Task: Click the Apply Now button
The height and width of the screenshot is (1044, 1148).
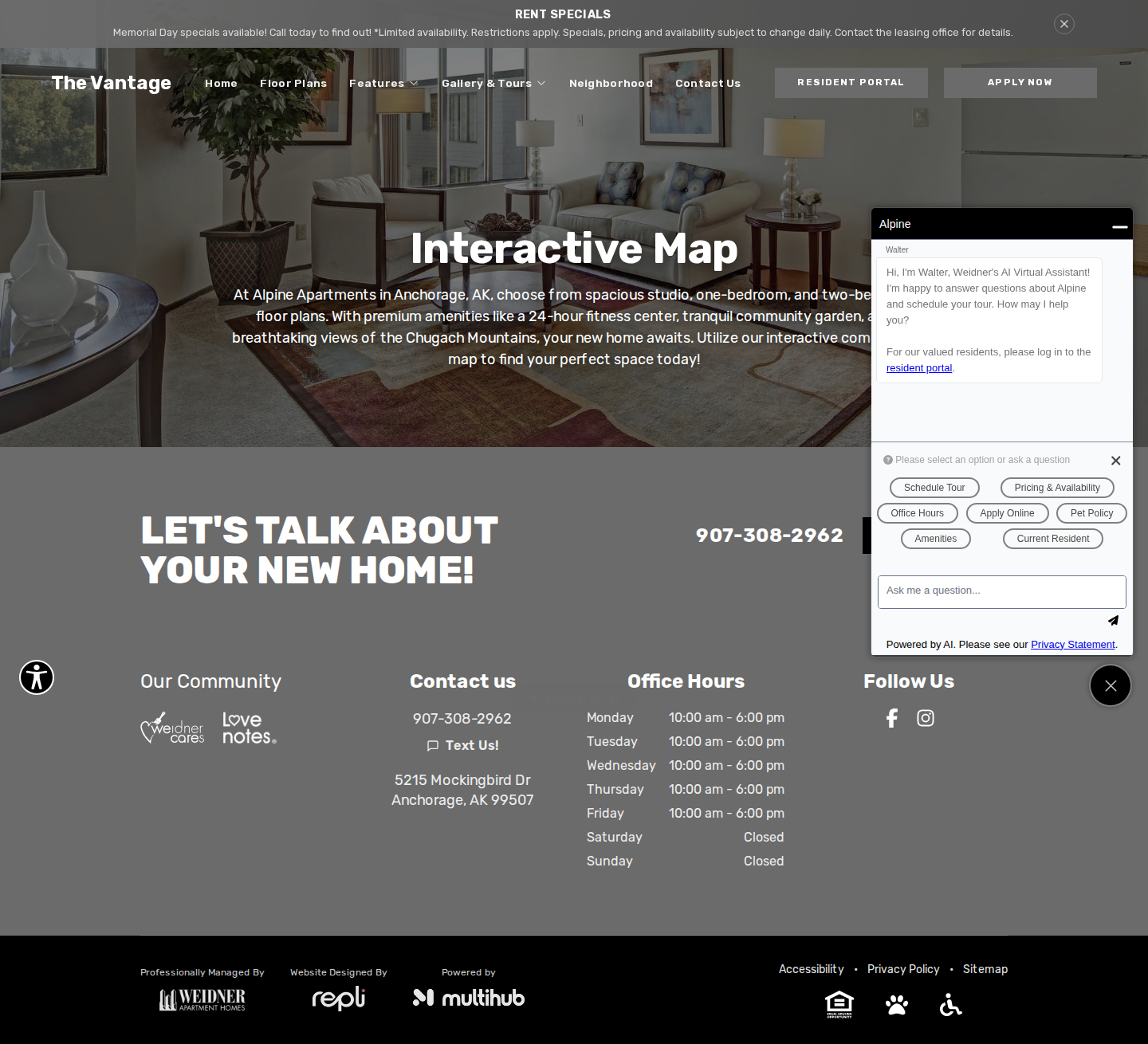Action: [x=1020, y=82]
